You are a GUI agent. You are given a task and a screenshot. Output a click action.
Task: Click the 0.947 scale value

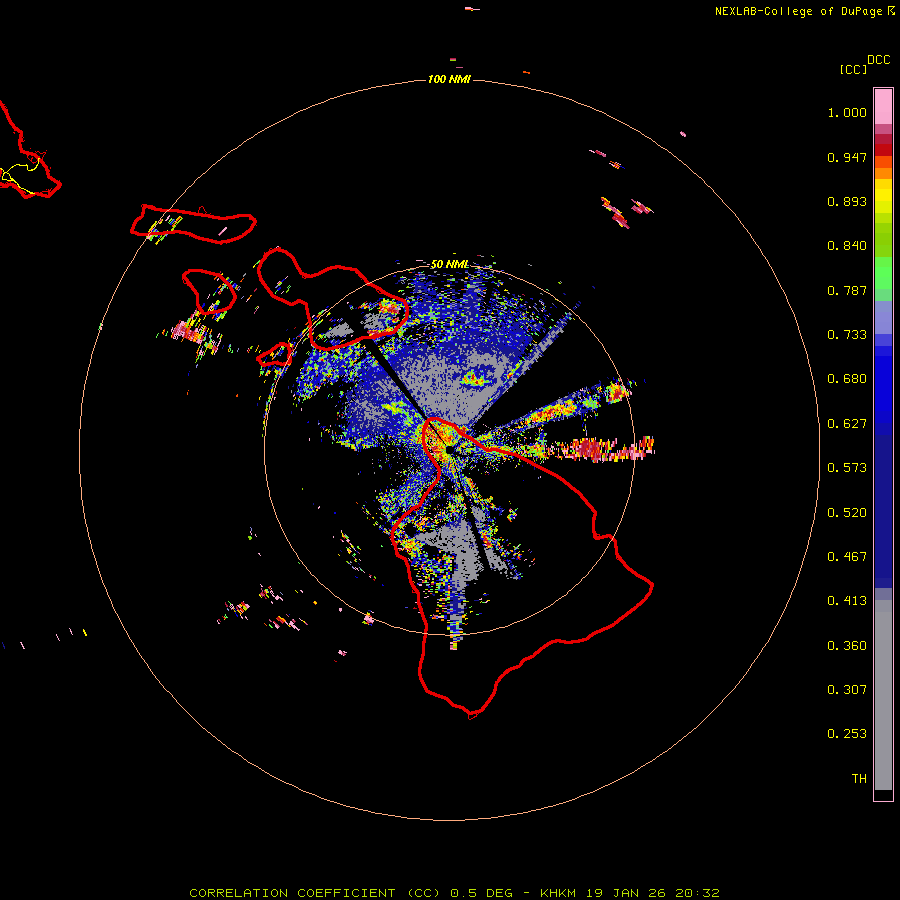tap(847, 157)
